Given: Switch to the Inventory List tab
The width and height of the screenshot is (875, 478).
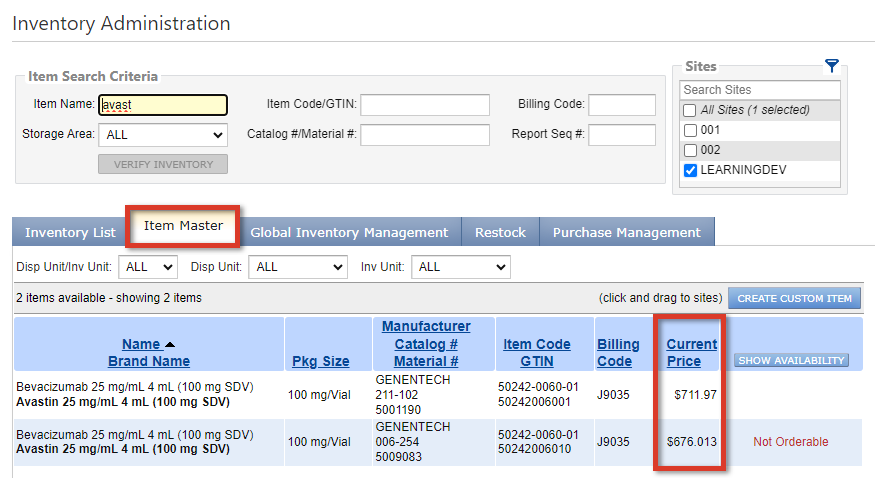Looking at the screenshot, I should (70, 232).
